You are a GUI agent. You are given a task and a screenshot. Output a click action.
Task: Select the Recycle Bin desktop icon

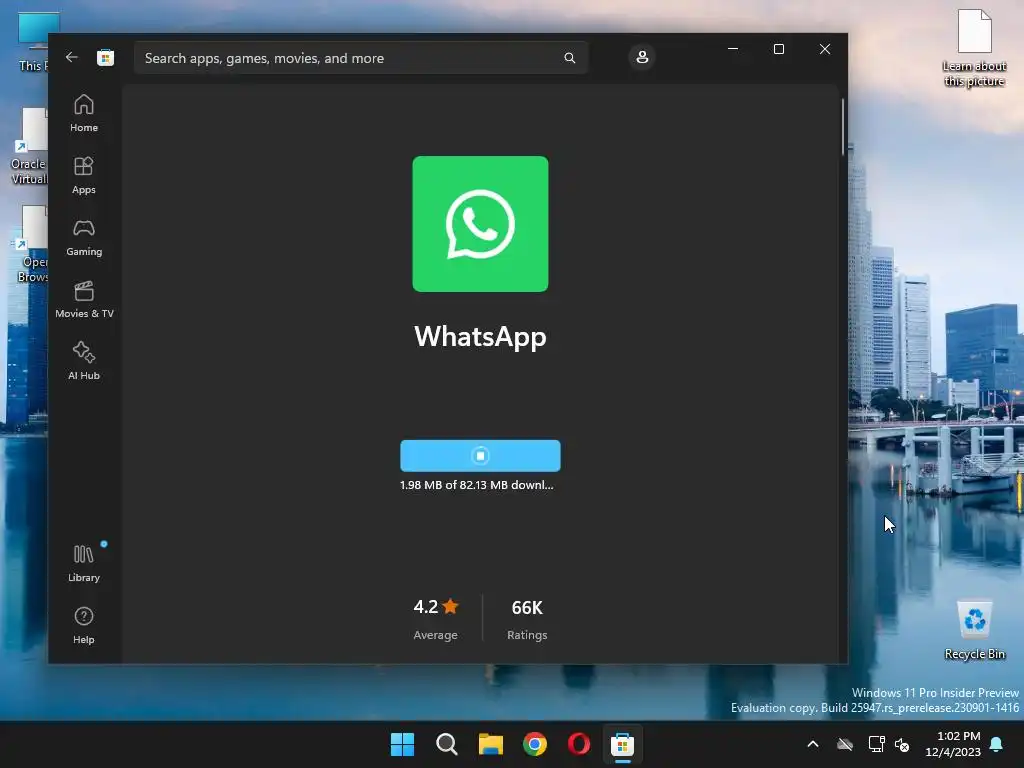(974, 631)
